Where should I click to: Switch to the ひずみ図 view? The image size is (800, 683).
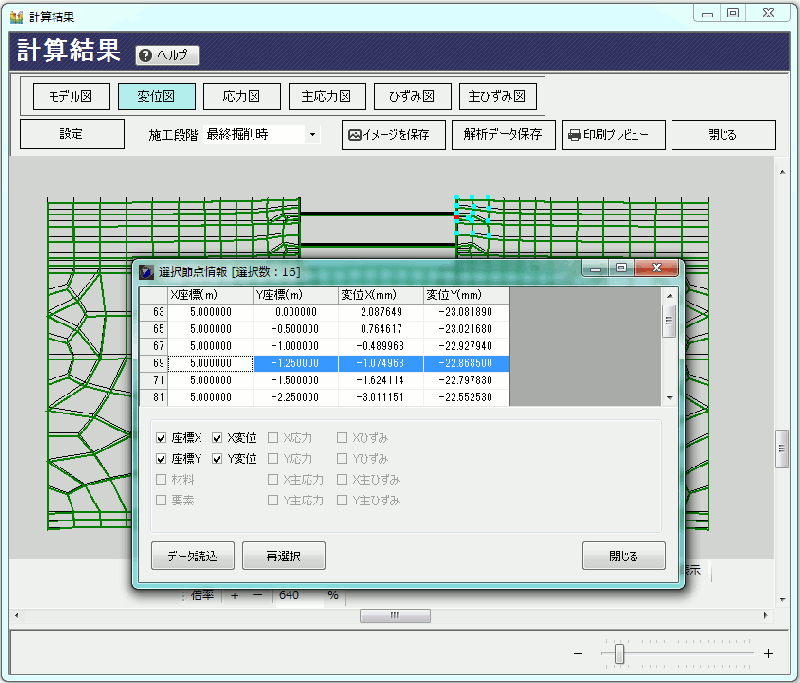click(x=412, y=96)
